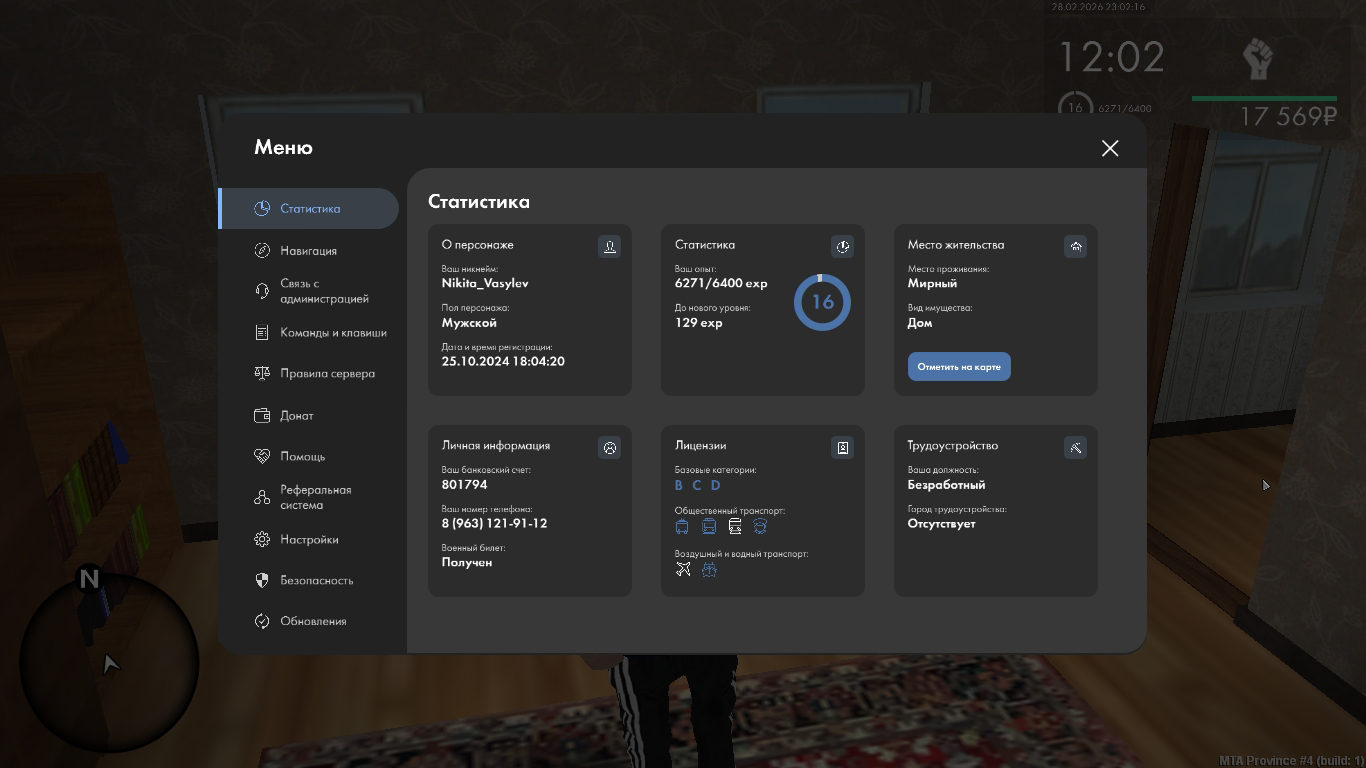
Task: Open the Реферальная система section
Action: click(x=315, y=498)
